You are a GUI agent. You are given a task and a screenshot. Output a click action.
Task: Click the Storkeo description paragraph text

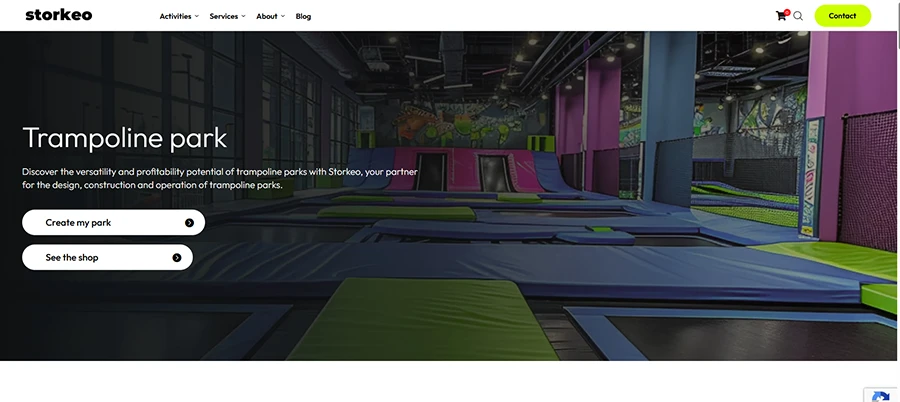click(x=220, y=179)
